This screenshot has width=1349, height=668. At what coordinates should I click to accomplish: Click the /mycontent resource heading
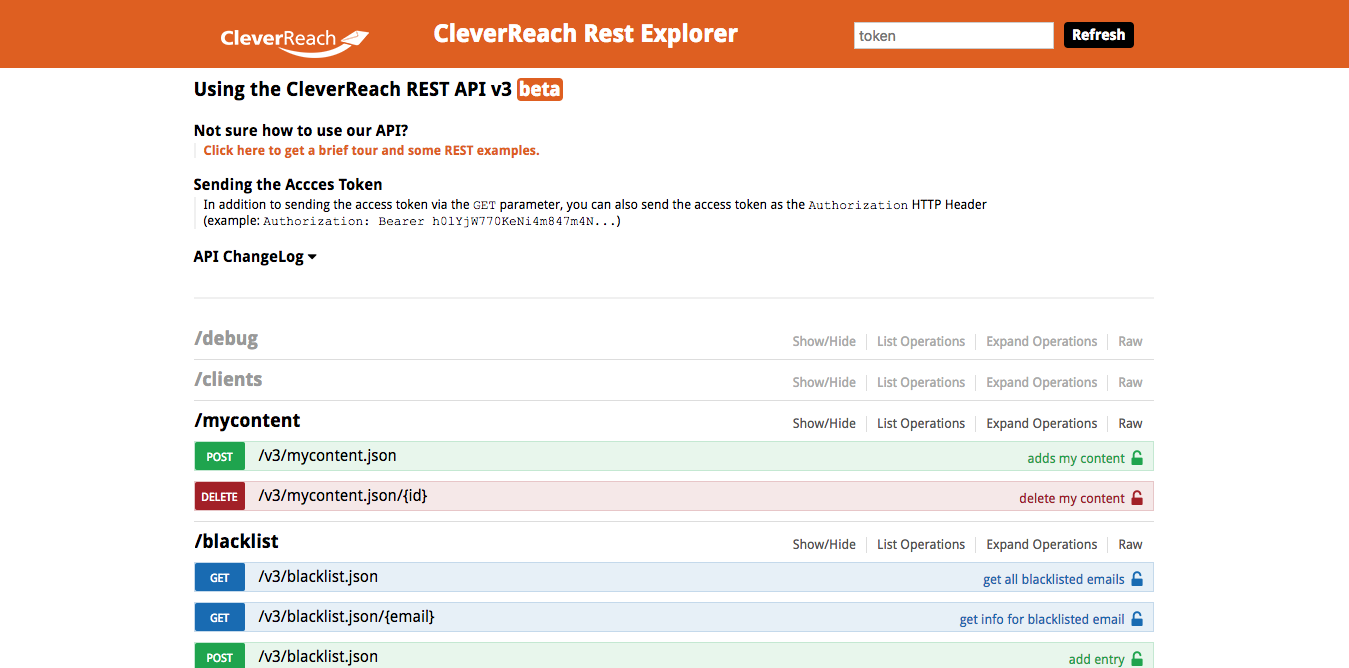pyautogui.click(x=247, y=420)
